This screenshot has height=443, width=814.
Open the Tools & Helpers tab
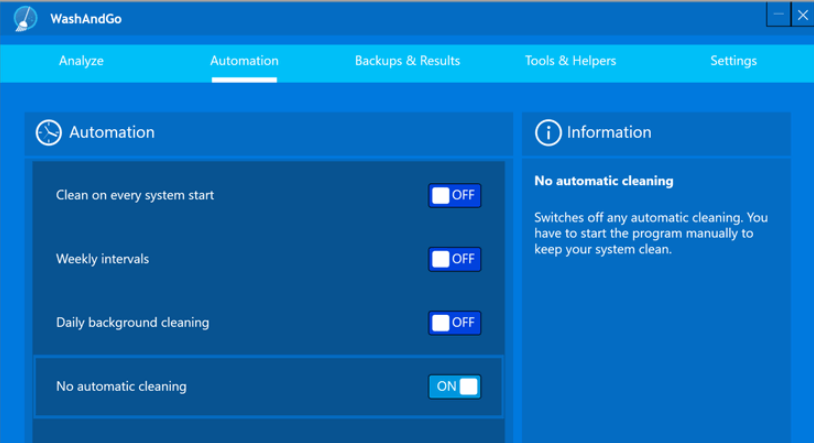(x=571, y=61)
